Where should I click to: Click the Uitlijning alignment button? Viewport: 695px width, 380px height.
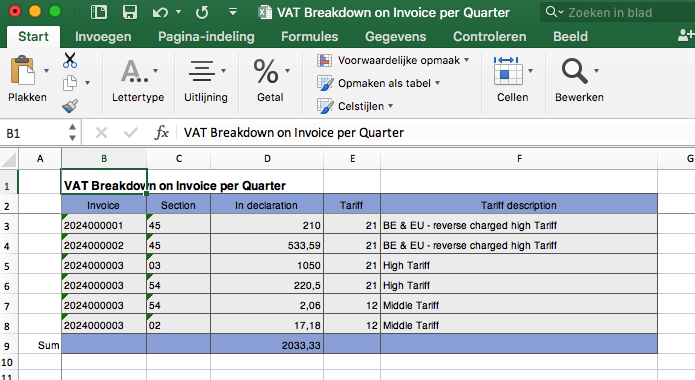tap(206, 80)
